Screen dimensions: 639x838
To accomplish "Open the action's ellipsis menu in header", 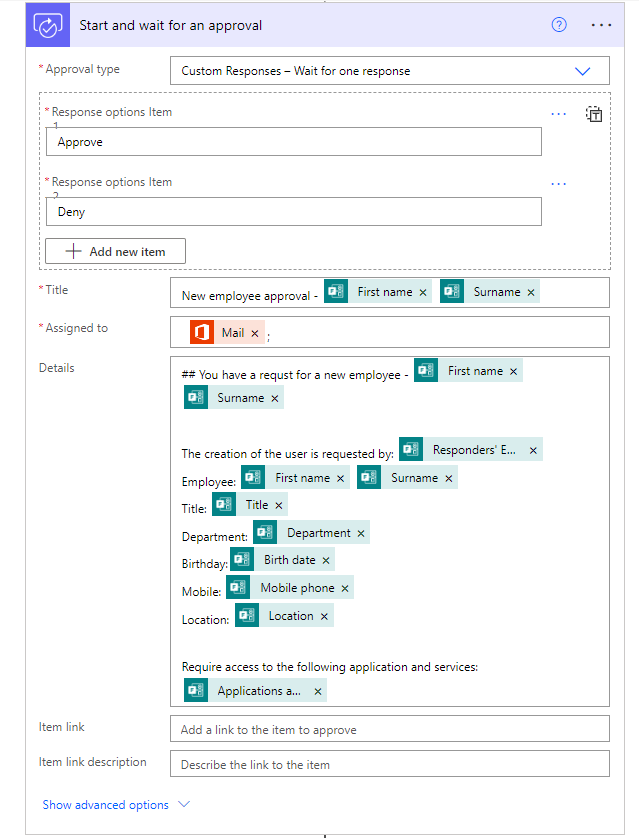I will coord(601,25).
